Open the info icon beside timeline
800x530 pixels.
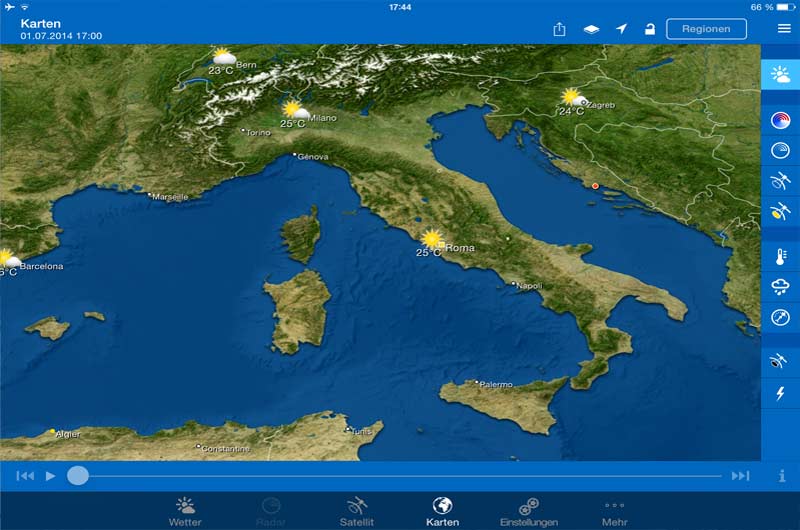(782, 476)
